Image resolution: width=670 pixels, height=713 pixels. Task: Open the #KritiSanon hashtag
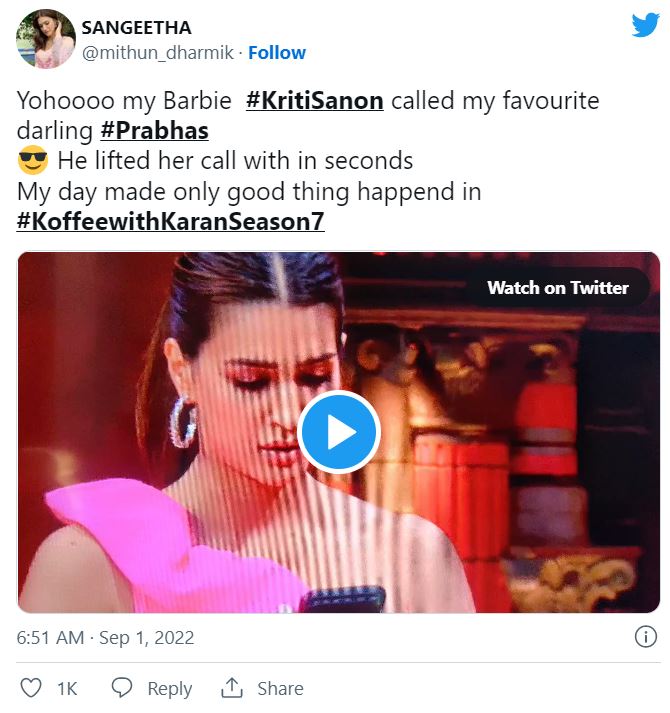pos(314,100)
